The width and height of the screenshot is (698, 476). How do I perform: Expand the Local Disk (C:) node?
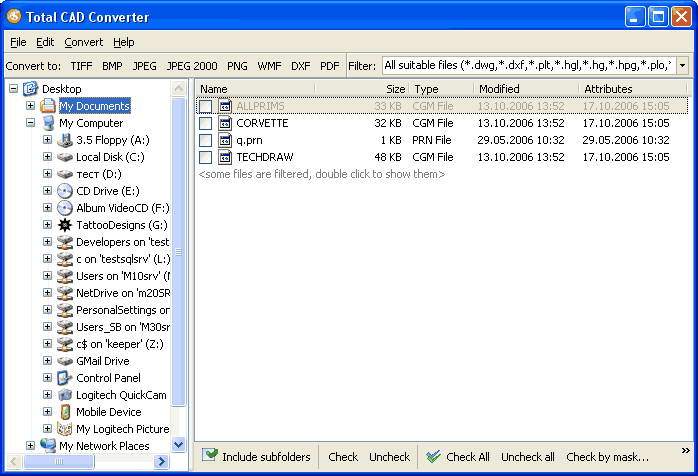point(47,157)
